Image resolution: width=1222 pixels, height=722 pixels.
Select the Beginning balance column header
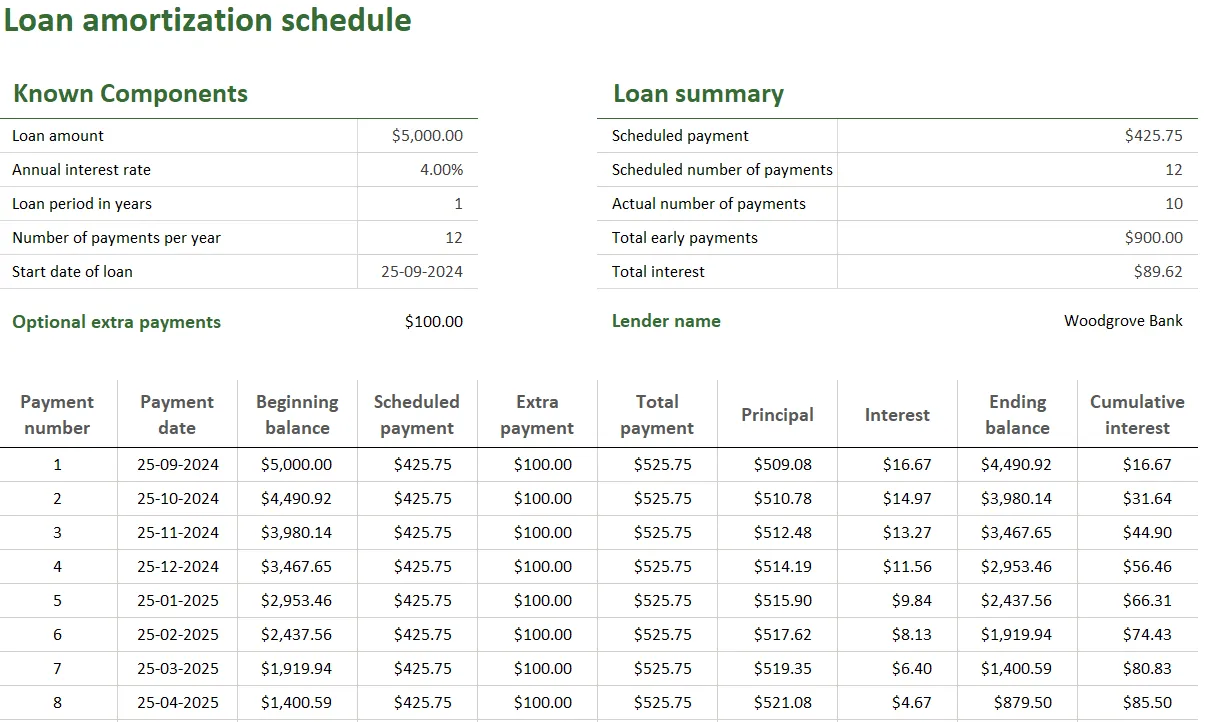point(297,414)
